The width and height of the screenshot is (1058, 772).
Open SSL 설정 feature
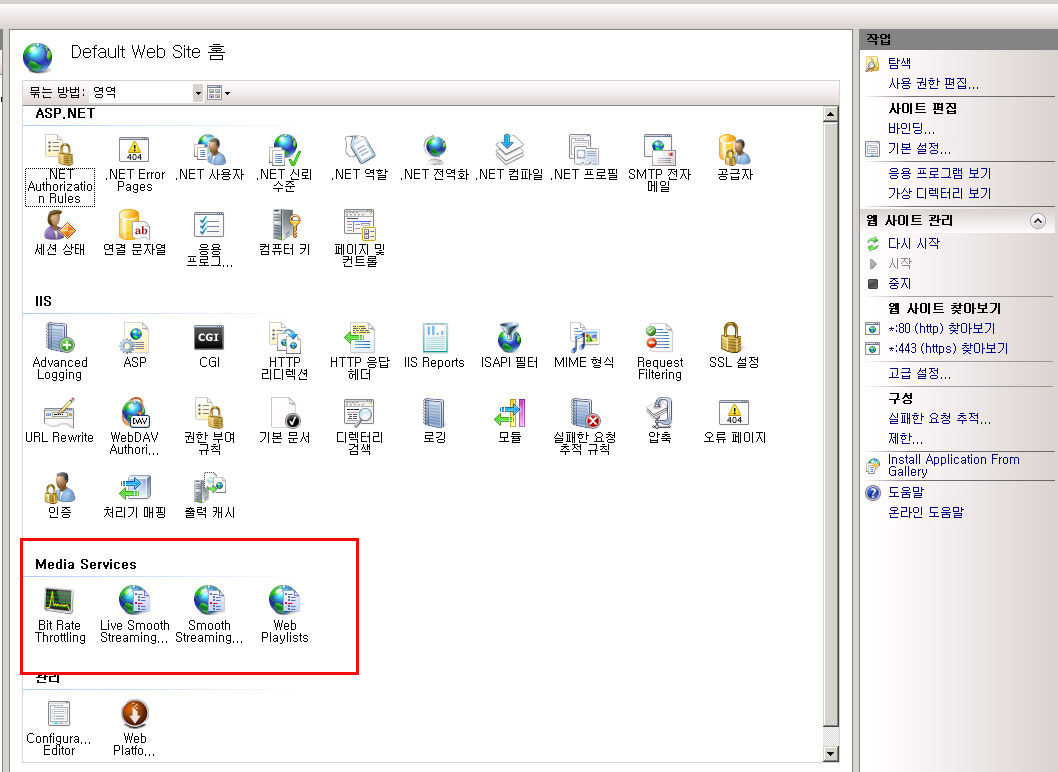[734, 346]
